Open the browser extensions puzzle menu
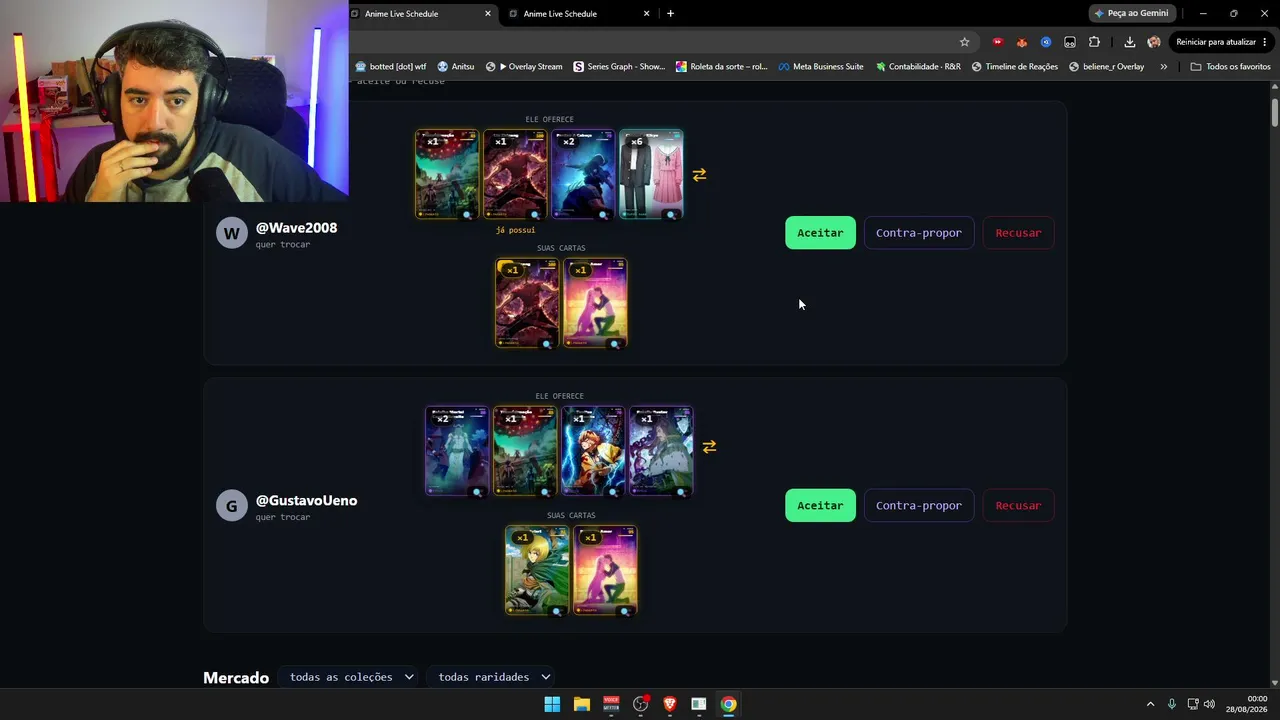The height and width of the screenshot is (720, 1280). pyautogui.click(x=1094, y=42)
